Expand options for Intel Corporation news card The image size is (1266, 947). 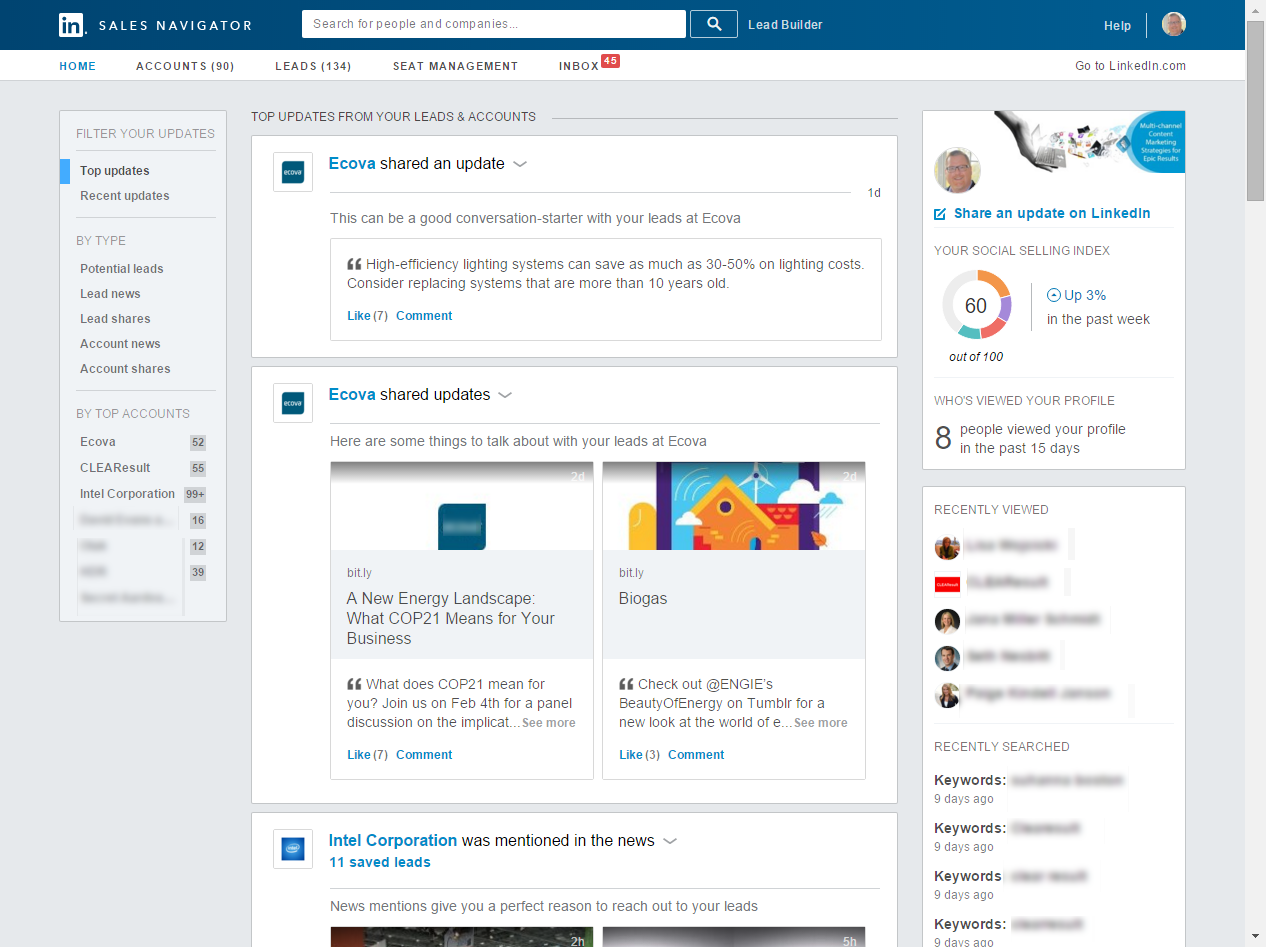pos(670,842)
